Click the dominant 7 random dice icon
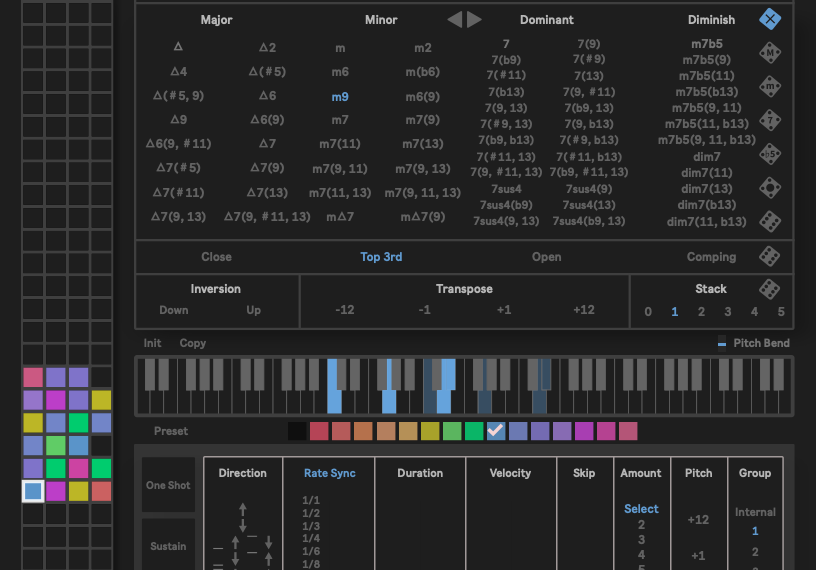 click(x=769, y=121)
